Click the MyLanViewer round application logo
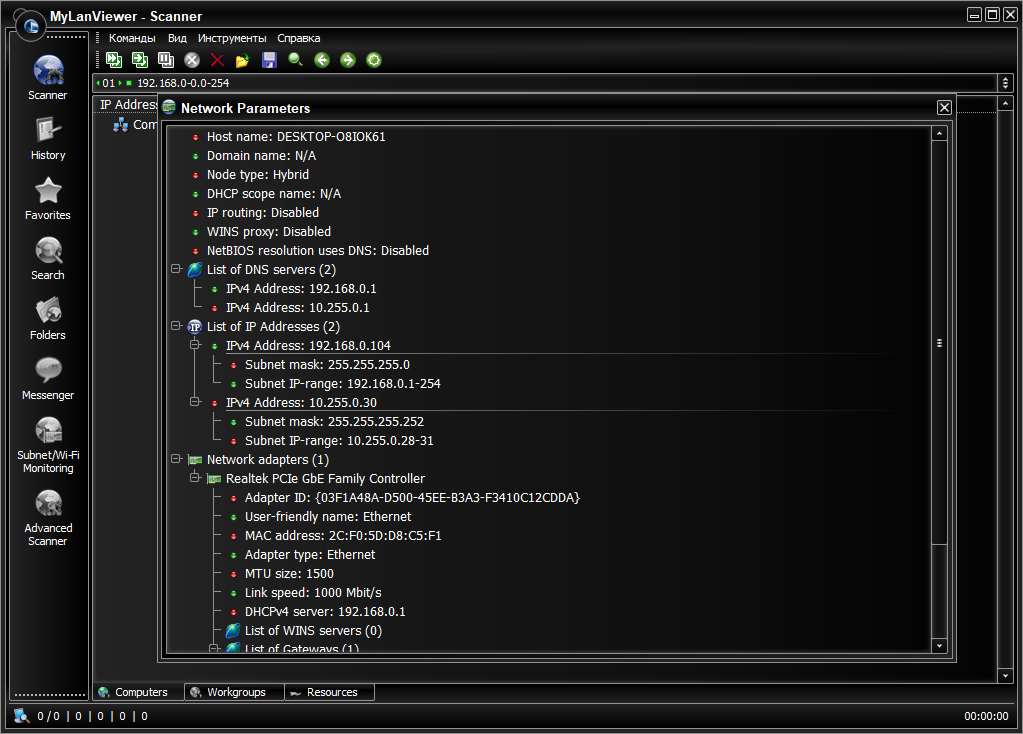 [x=31, y=26]
